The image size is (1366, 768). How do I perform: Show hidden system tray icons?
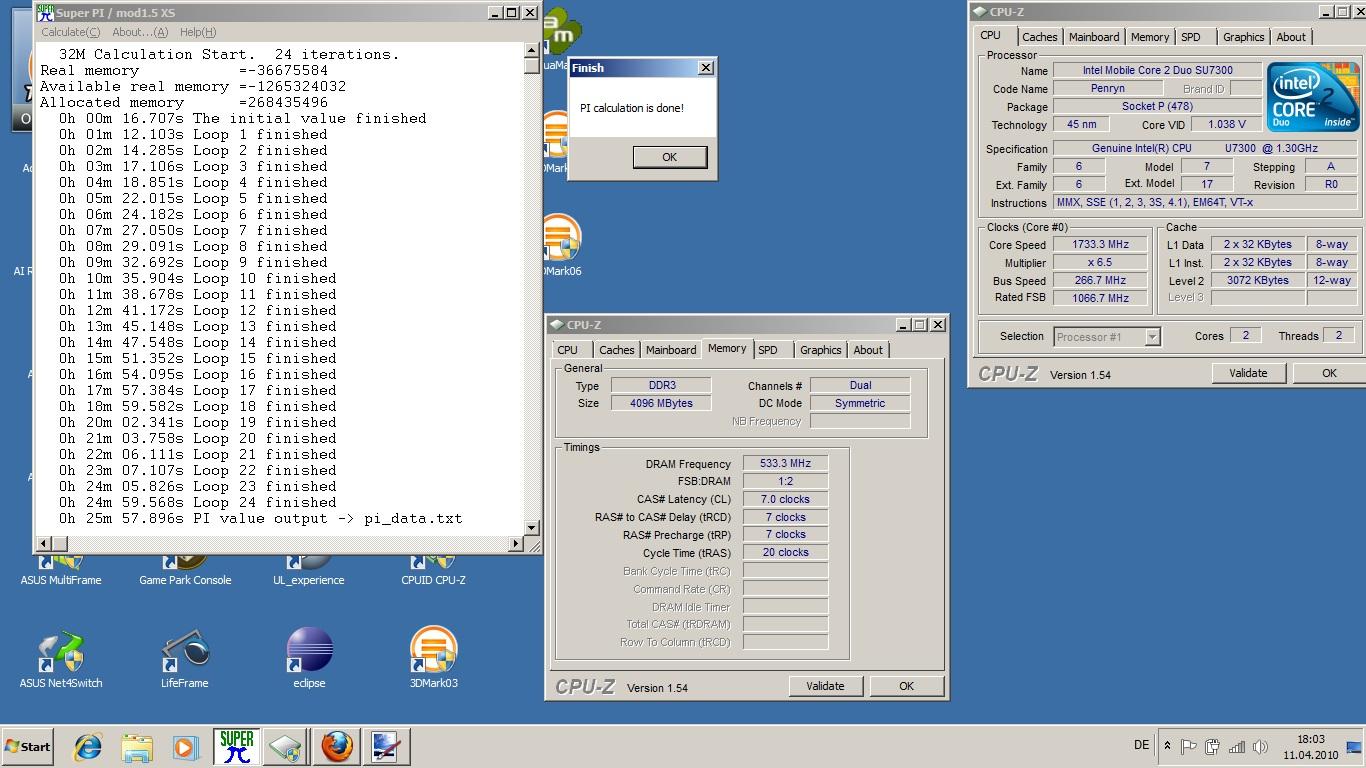[1167, 746]
